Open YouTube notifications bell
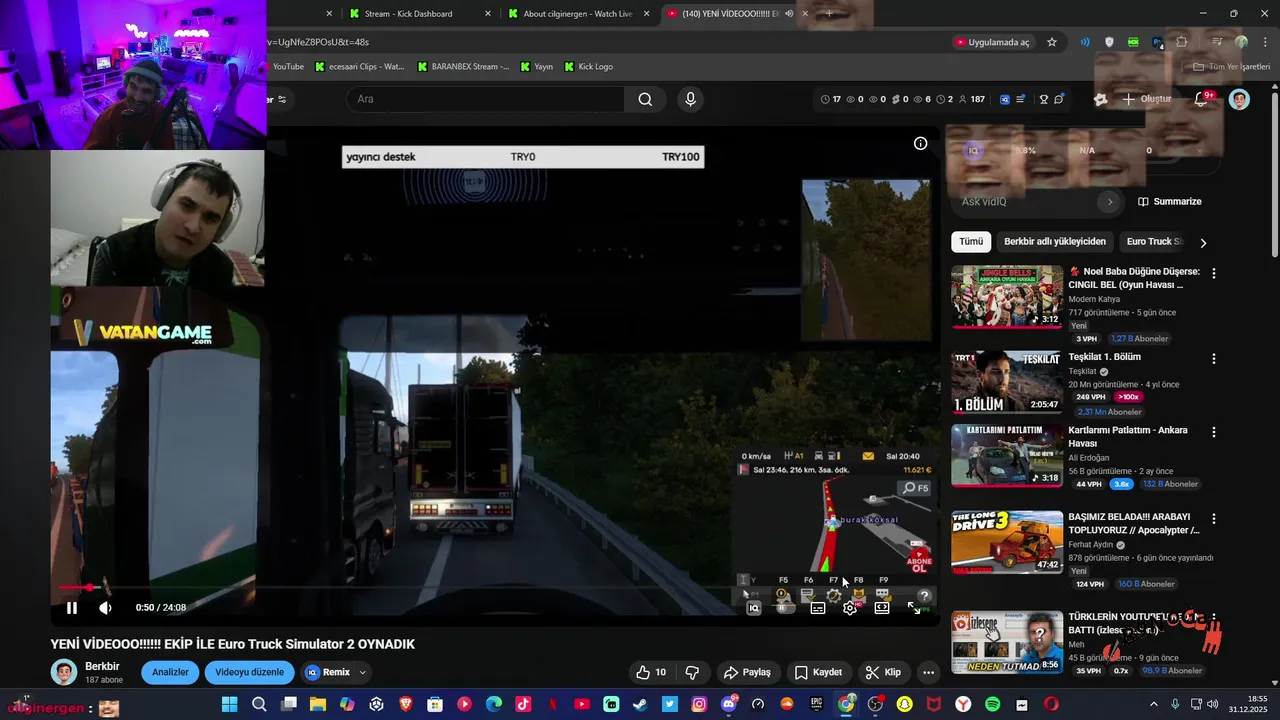 point(1203,99)
